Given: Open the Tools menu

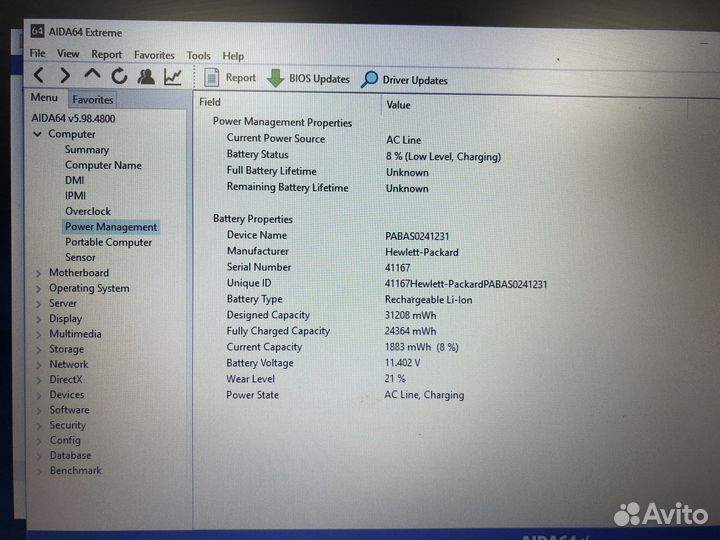Looking at the screenshot, I should point(198,56).
